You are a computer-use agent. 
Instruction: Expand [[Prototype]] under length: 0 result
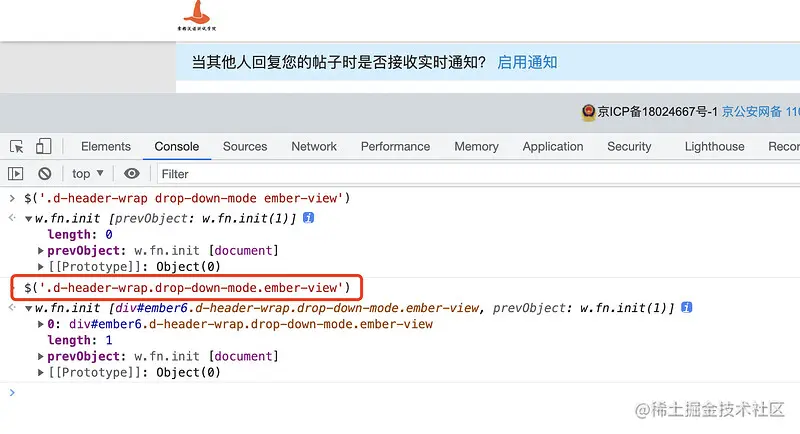[x=40, y=266]
